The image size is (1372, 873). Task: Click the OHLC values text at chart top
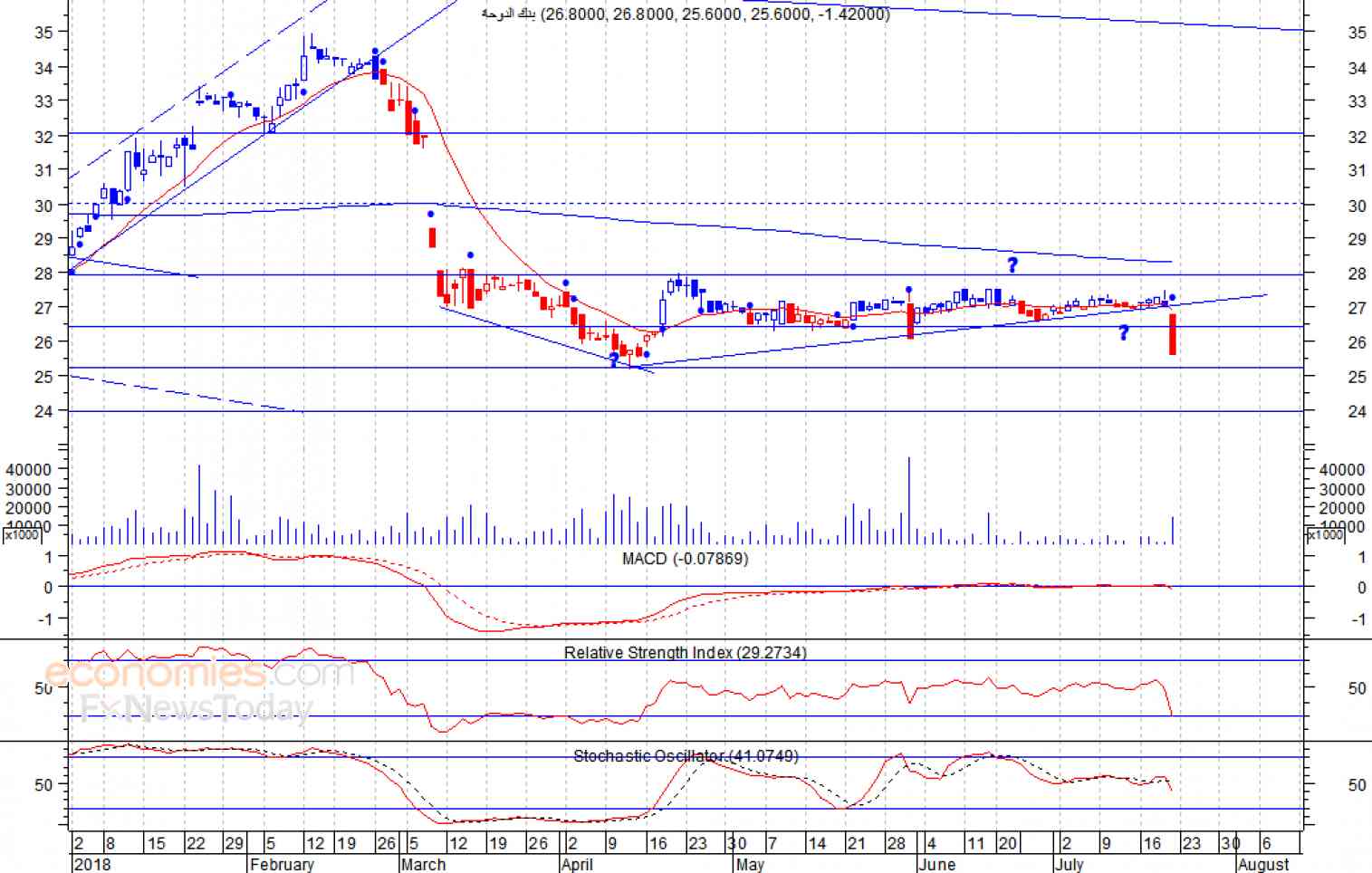(x=715, y=14)
